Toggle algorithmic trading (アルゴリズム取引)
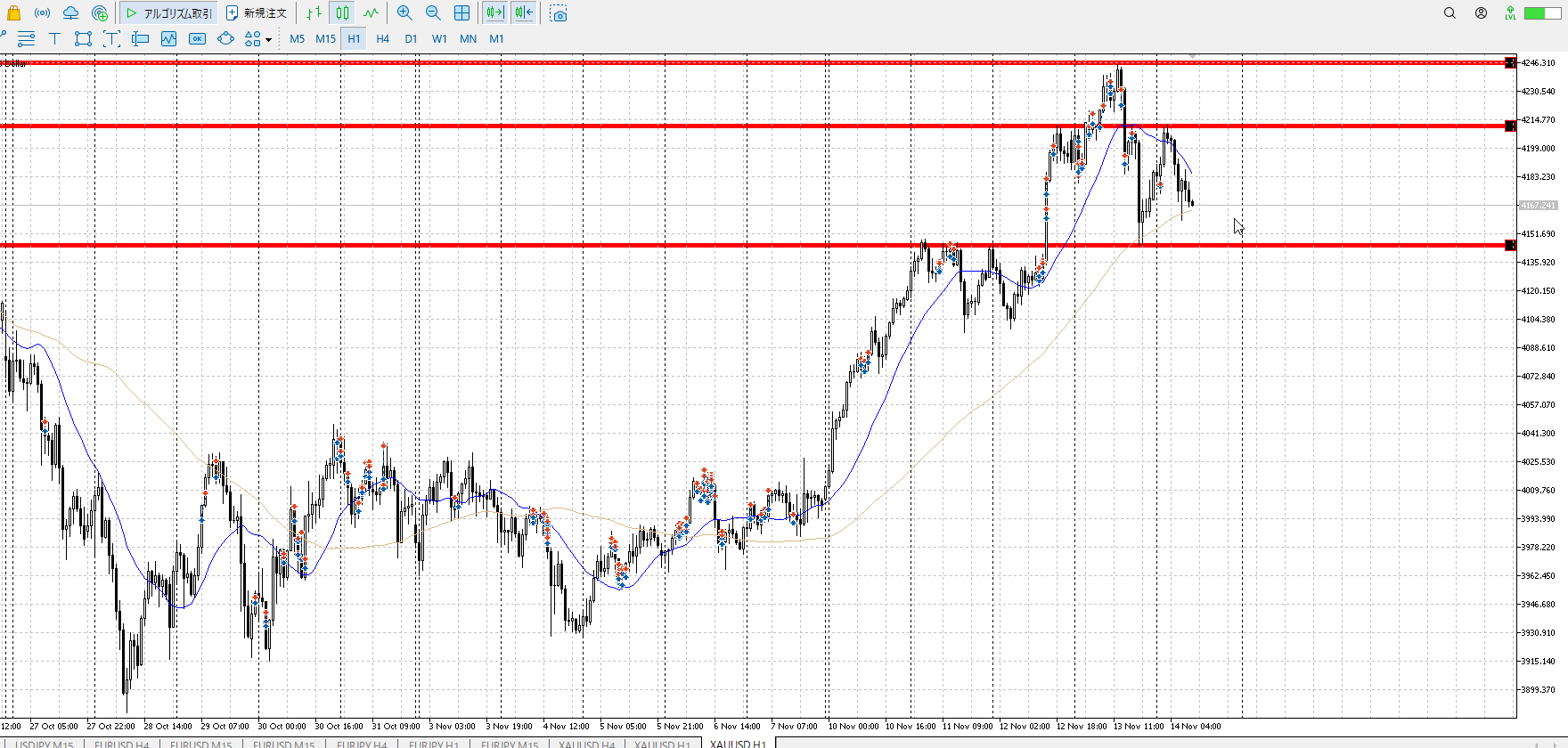 (x=168, y=13)
